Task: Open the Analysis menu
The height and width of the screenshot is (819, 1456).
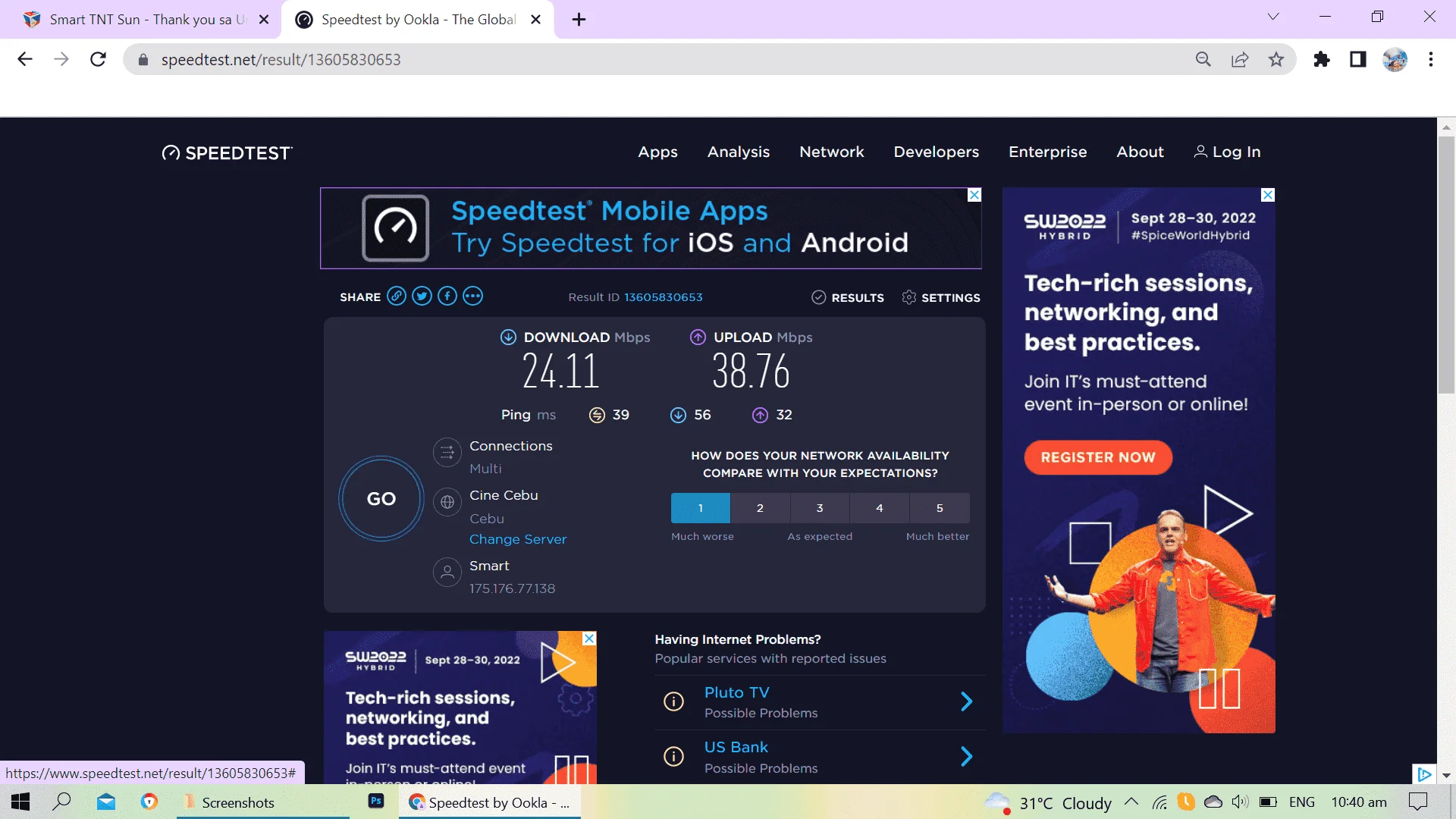Action: click(x=739, y=152)
